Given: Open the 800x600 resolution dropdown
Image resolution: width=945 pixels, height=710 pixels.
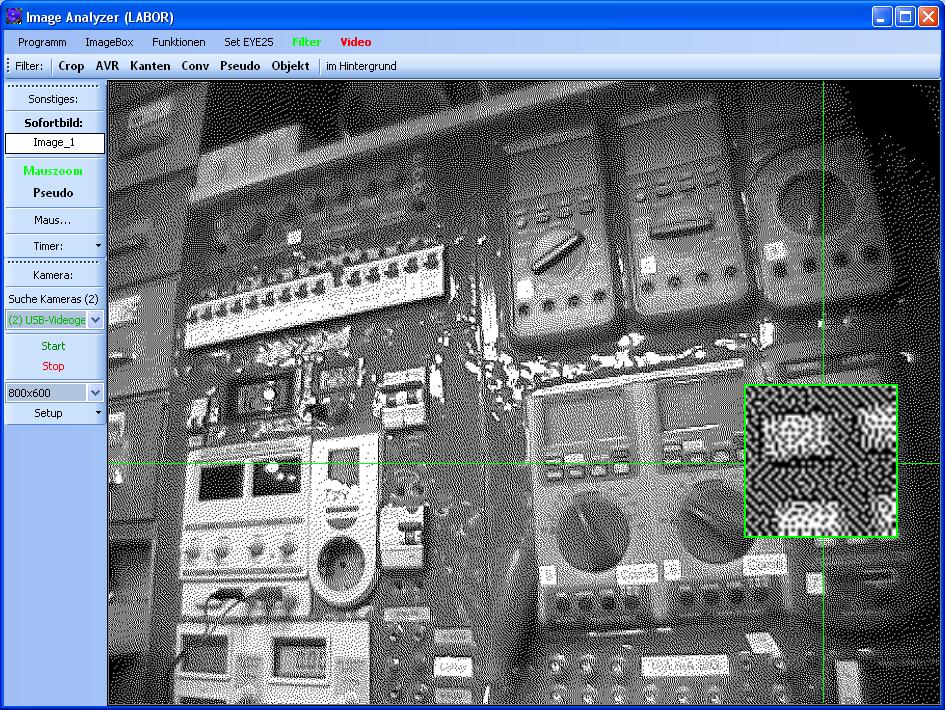Looking at the screenshot, I should (x=96, y=393).
